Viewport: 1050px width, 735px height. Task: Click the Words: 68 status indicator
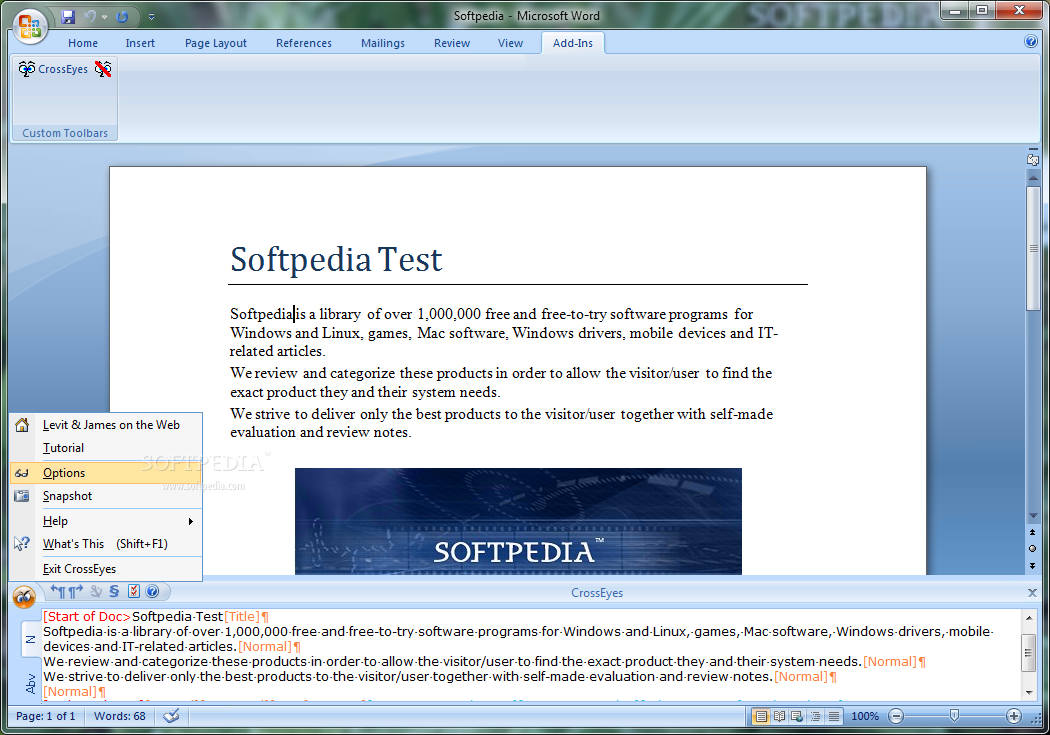[x=120, y=716]
